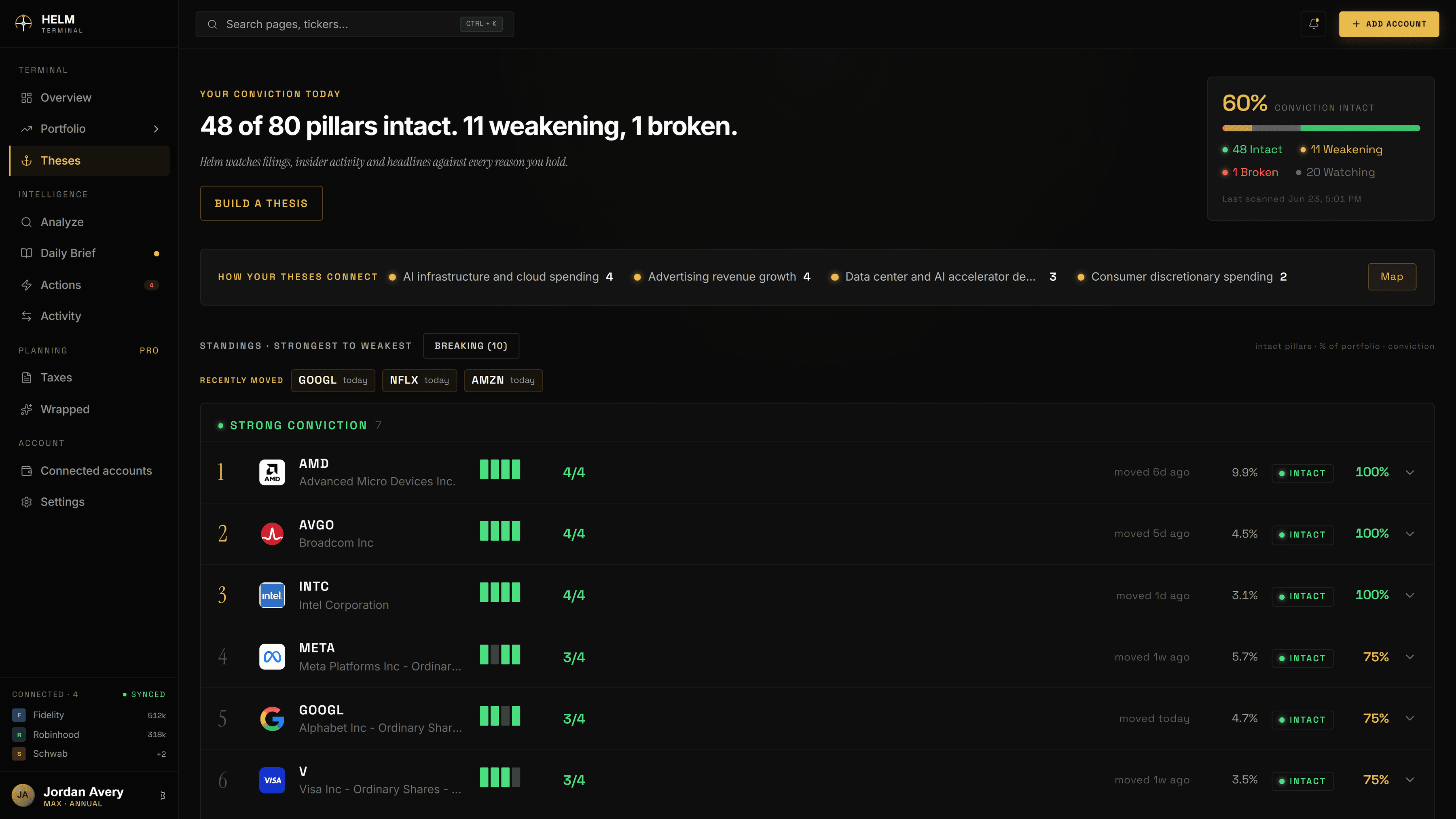Toggle the Breaking (10) filter
This screenshot has height=819, width=1456.
tap(471, 346)
